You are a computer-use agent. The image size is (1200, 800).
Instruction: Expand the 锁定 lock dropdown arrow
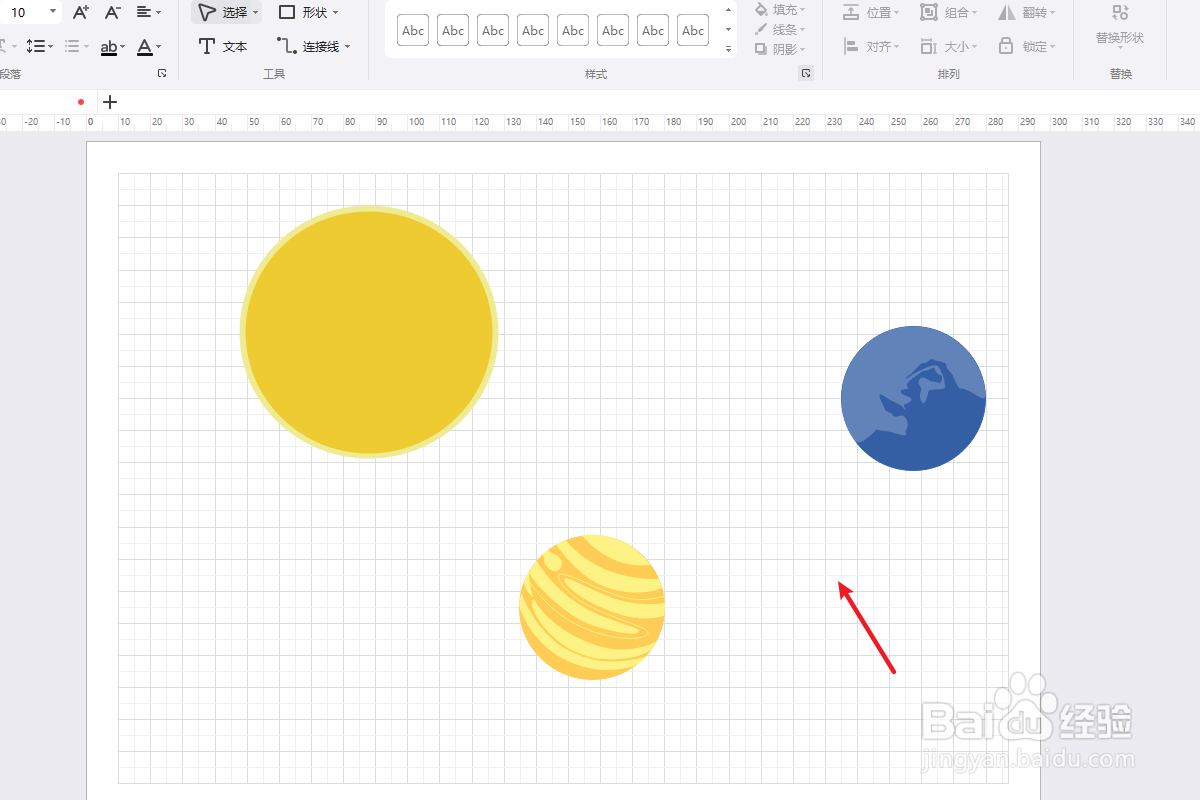coord(1053,47)
